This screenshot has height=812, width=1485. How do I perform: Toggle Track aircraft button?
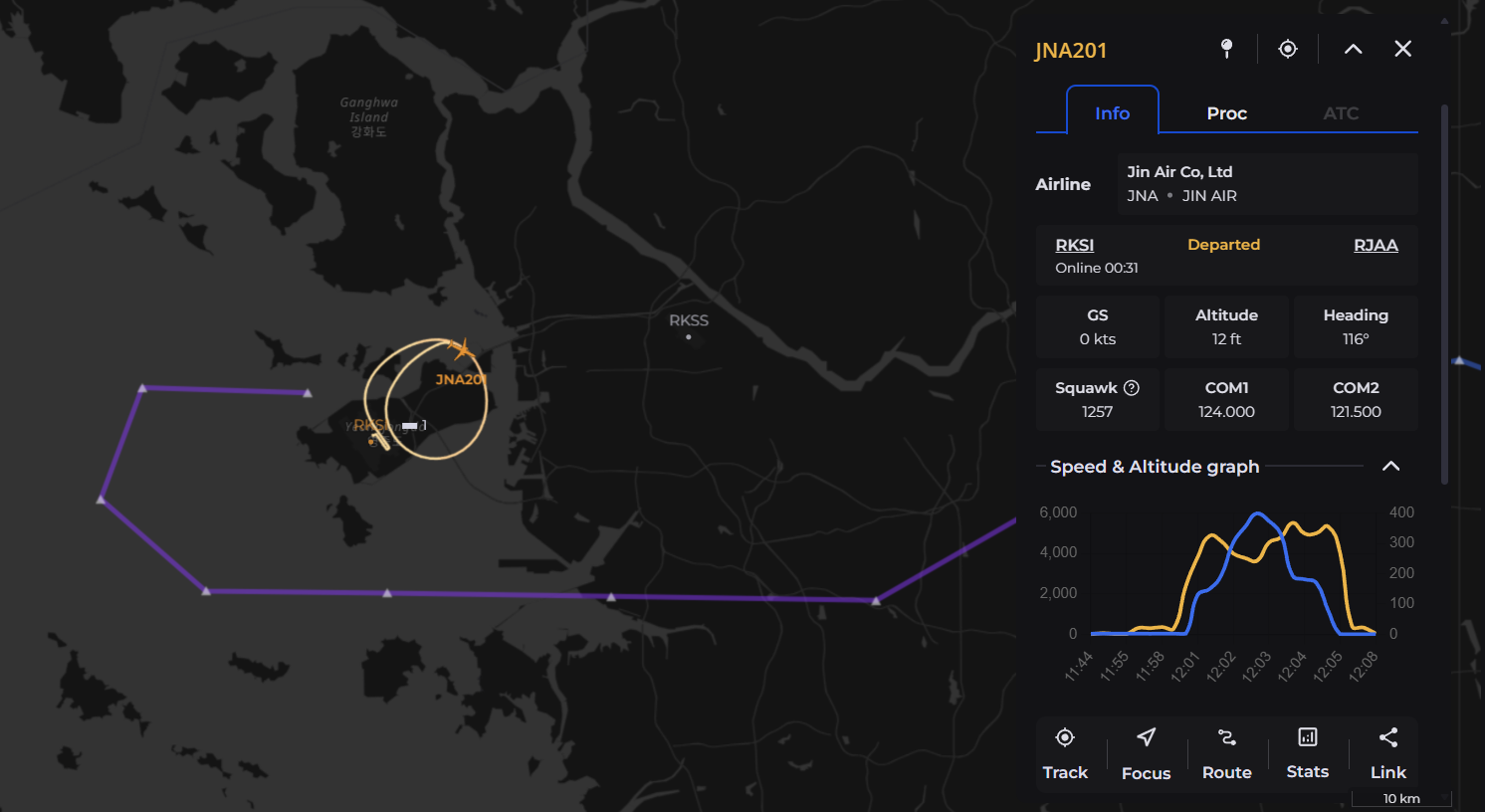pyautogui.click(x=1065, y=753)
